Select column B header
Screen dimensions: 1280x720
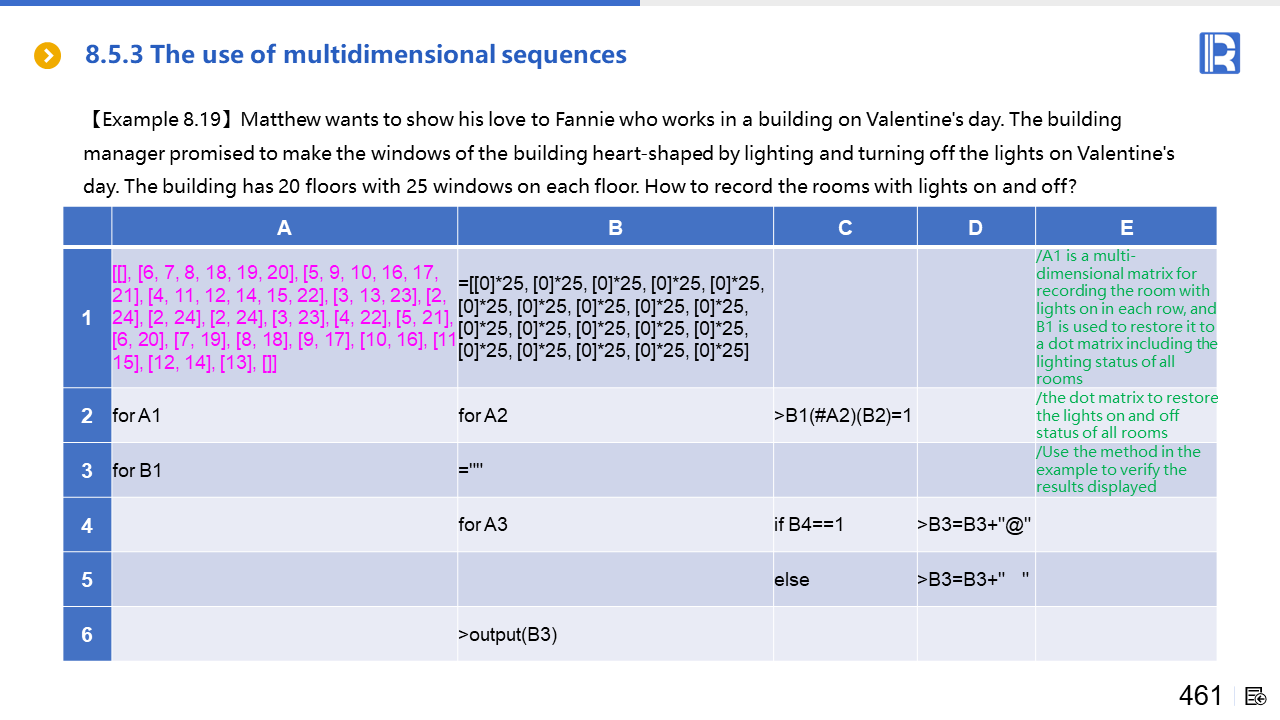coord(615,227)
